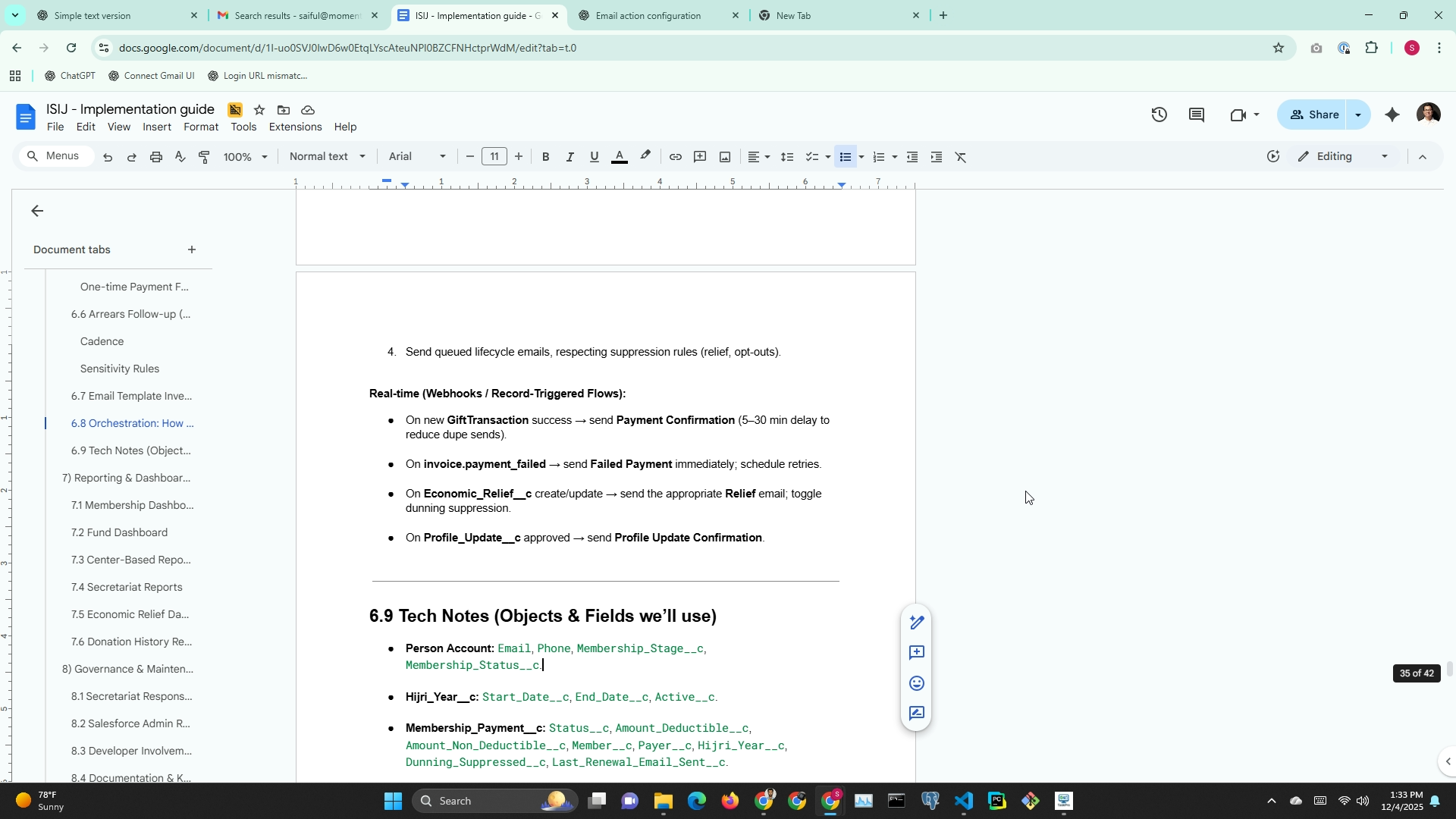Click the Insert link icon
1456x819 pixels.
click(x=675, y=157)
